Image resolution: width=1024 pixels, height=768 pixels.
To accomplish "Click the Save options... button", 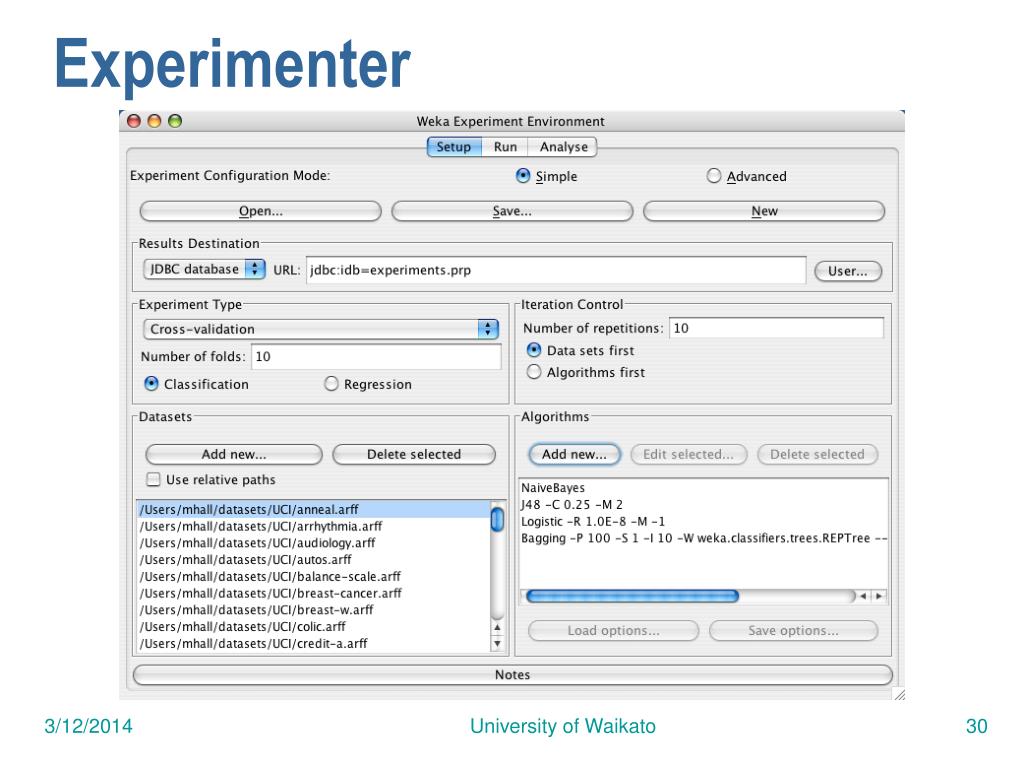I will click(793, 631).
